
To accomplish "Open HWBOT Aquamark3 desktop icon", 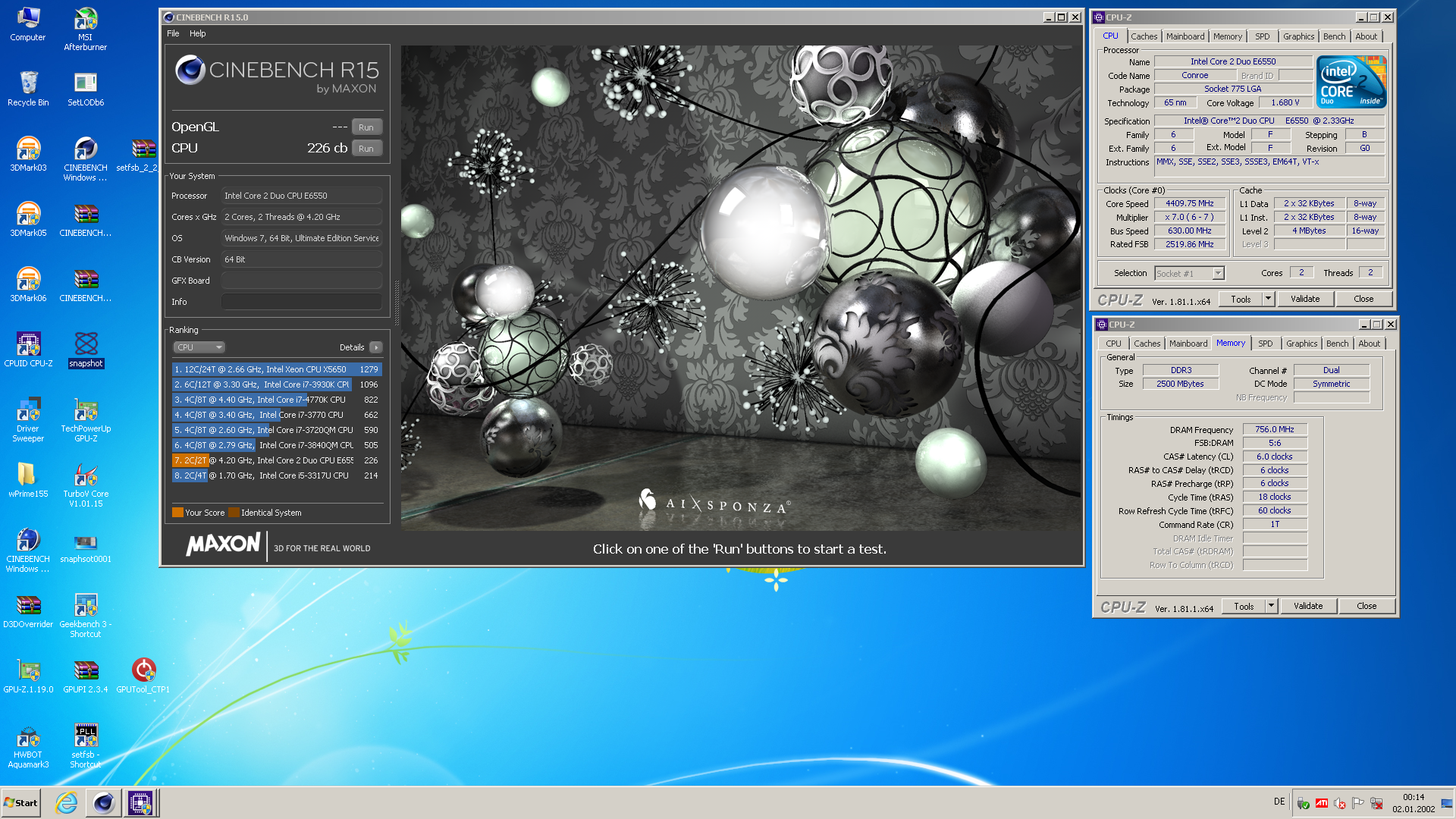I will [x=28, y=746].
